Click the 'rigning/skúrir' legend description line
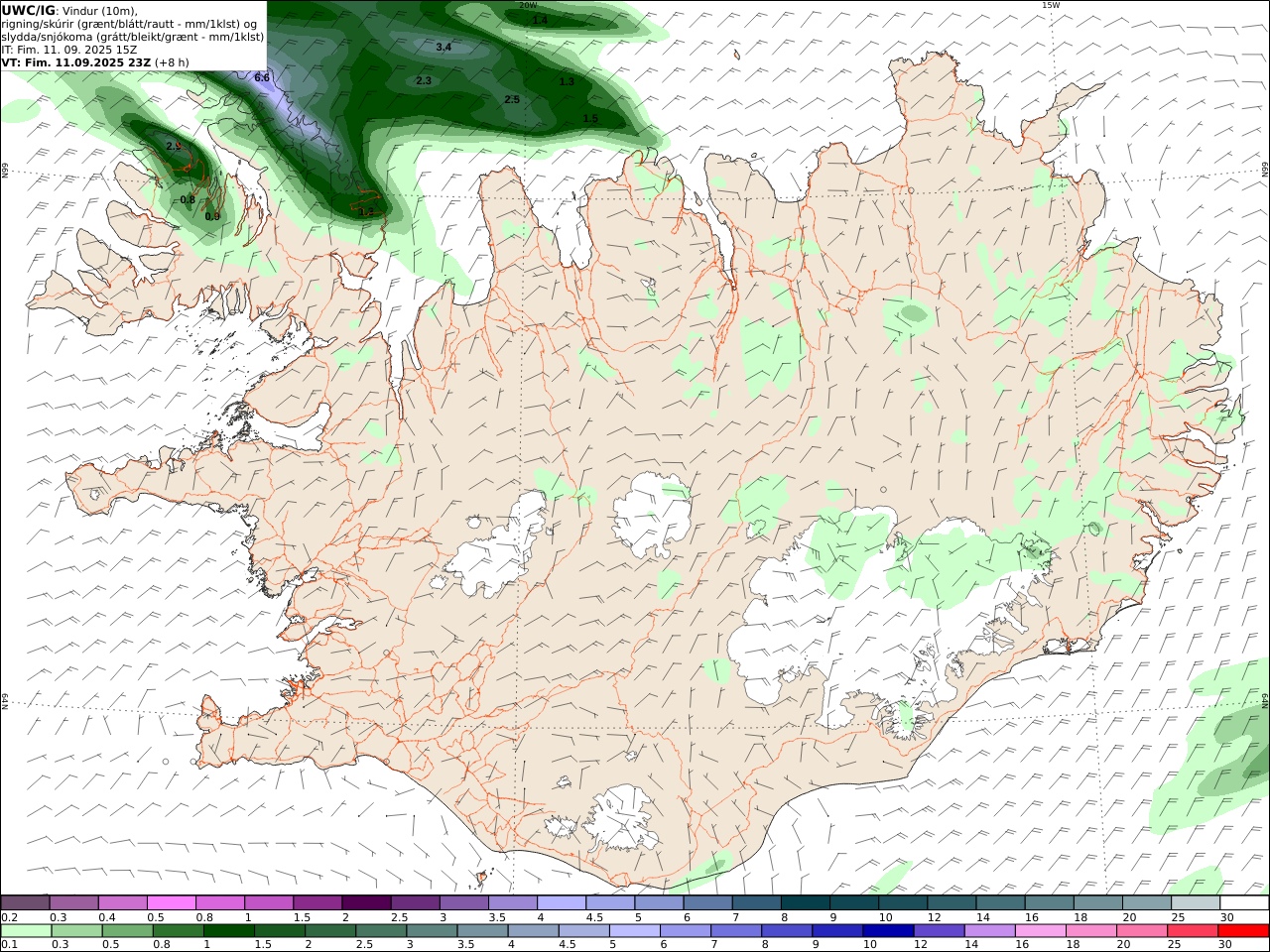The height and width of the screenshot is (952, 1270). pyautogui.click(x=131, y=24)
